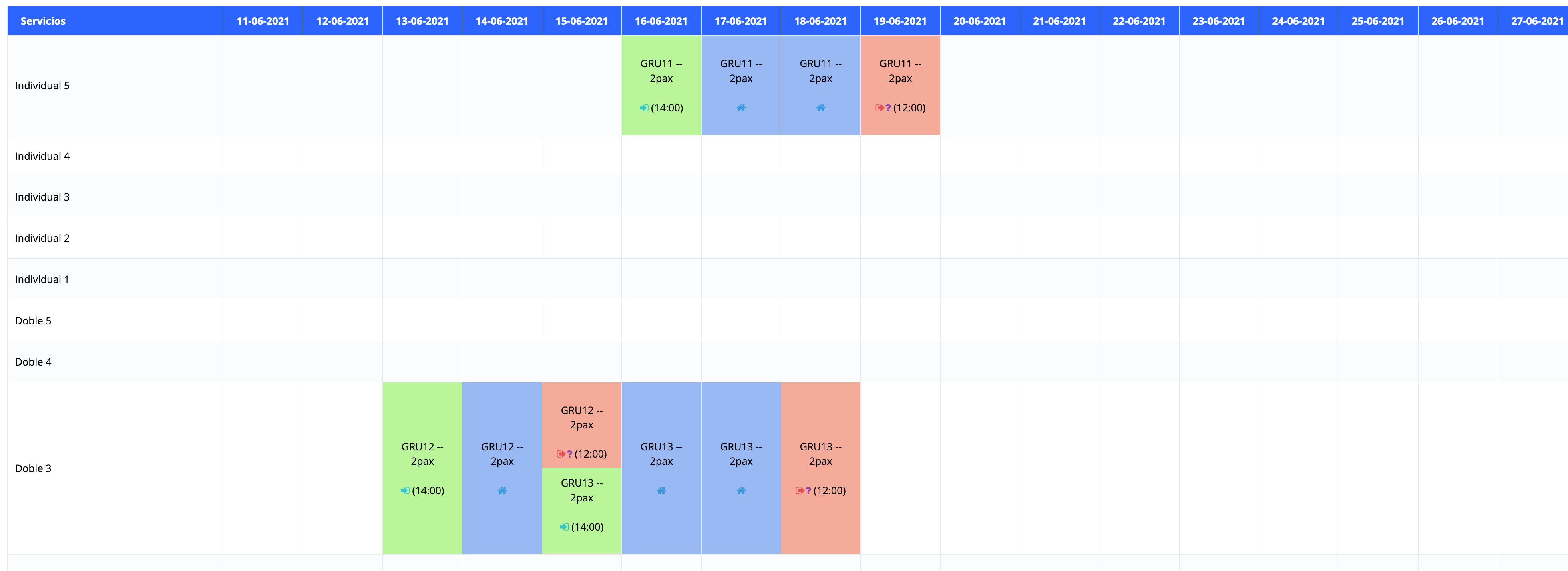Click the check-in icon on Individual 5 GRU11
1568x571 pixels.
click(643, 108)
